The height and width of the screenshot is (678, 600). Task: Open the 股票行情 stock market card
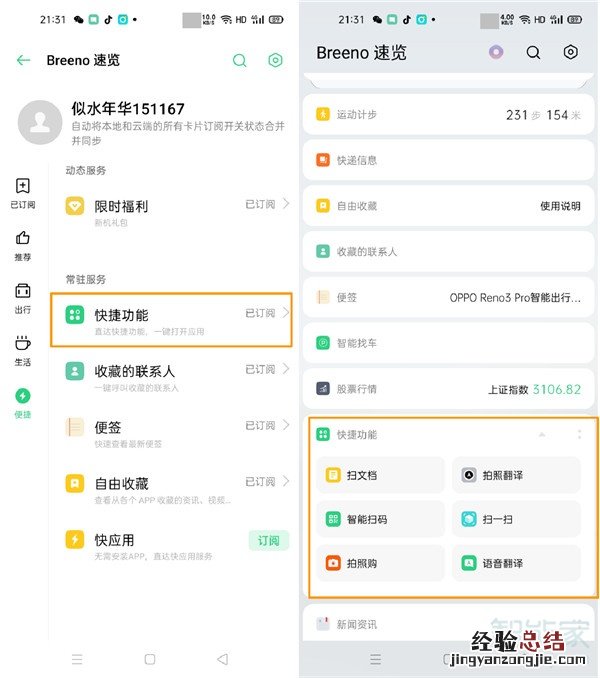(x=449, y=389)
